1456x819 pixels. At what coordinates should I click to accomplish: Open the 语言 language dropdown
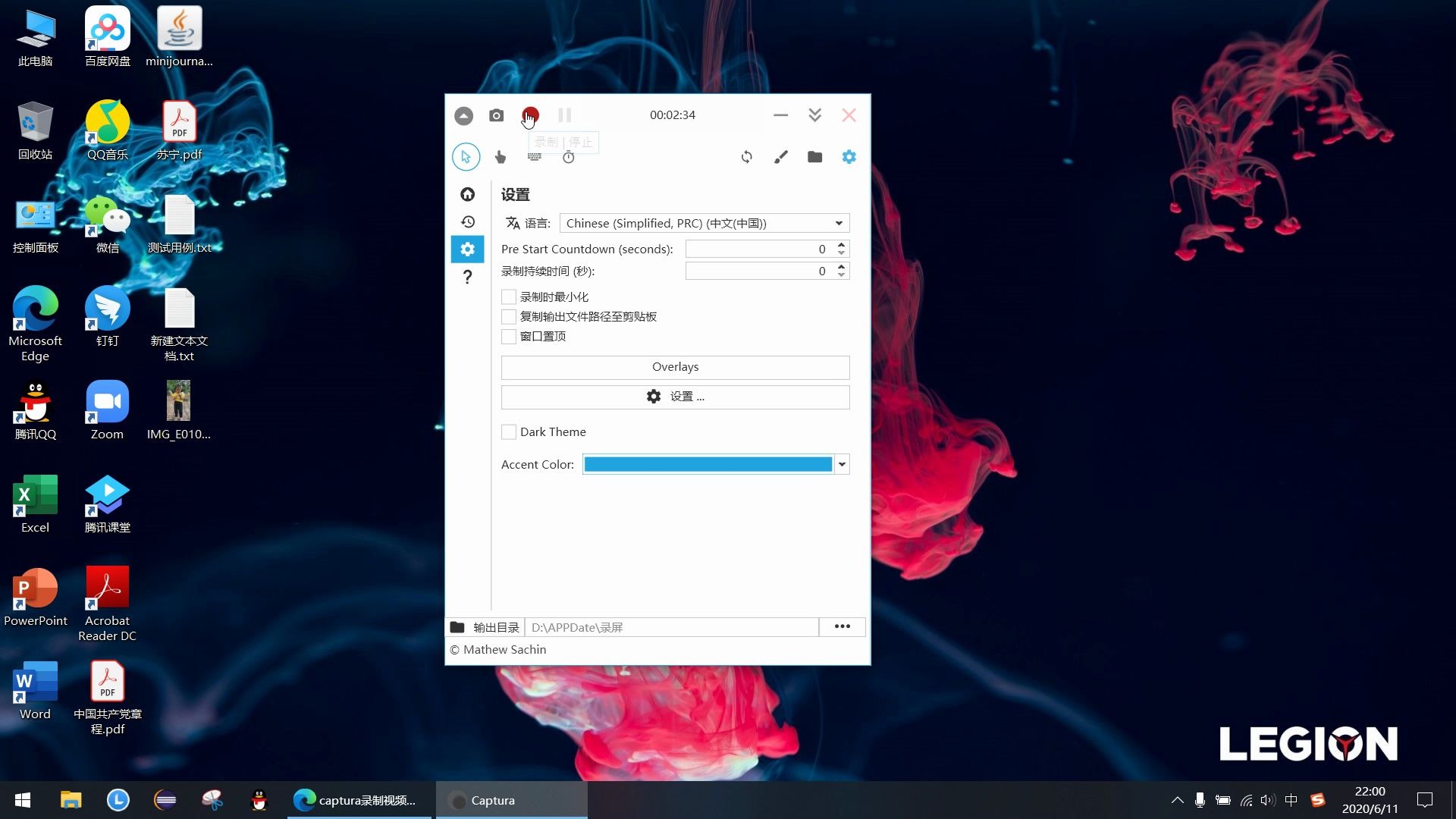(704, 223)
